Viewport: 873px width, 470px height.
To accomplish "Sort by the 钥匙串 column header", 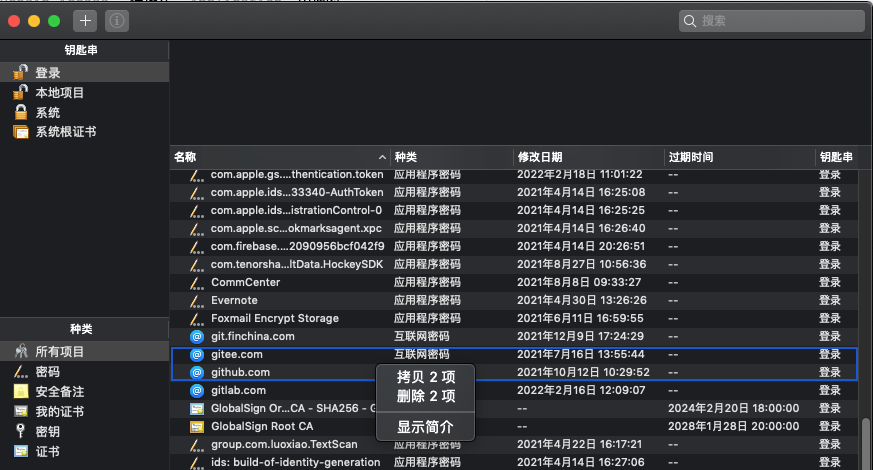I will pyautogui.click(x=837, y=157).
